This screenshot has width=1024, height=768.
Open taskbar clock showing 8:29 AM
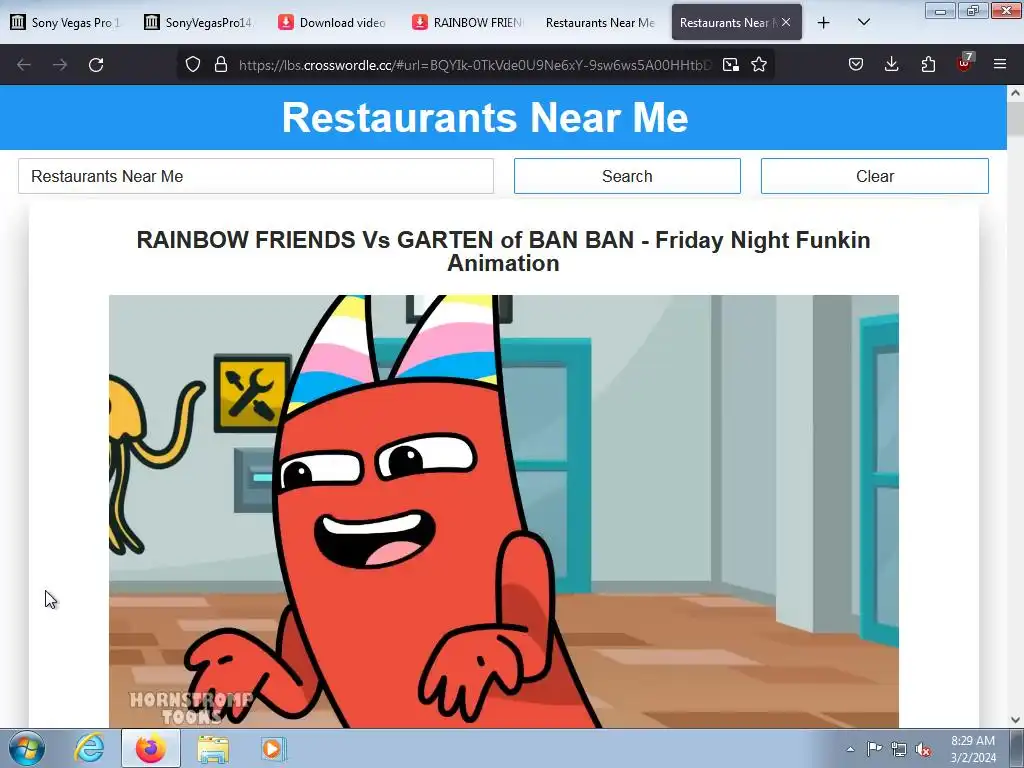[973, 749]
